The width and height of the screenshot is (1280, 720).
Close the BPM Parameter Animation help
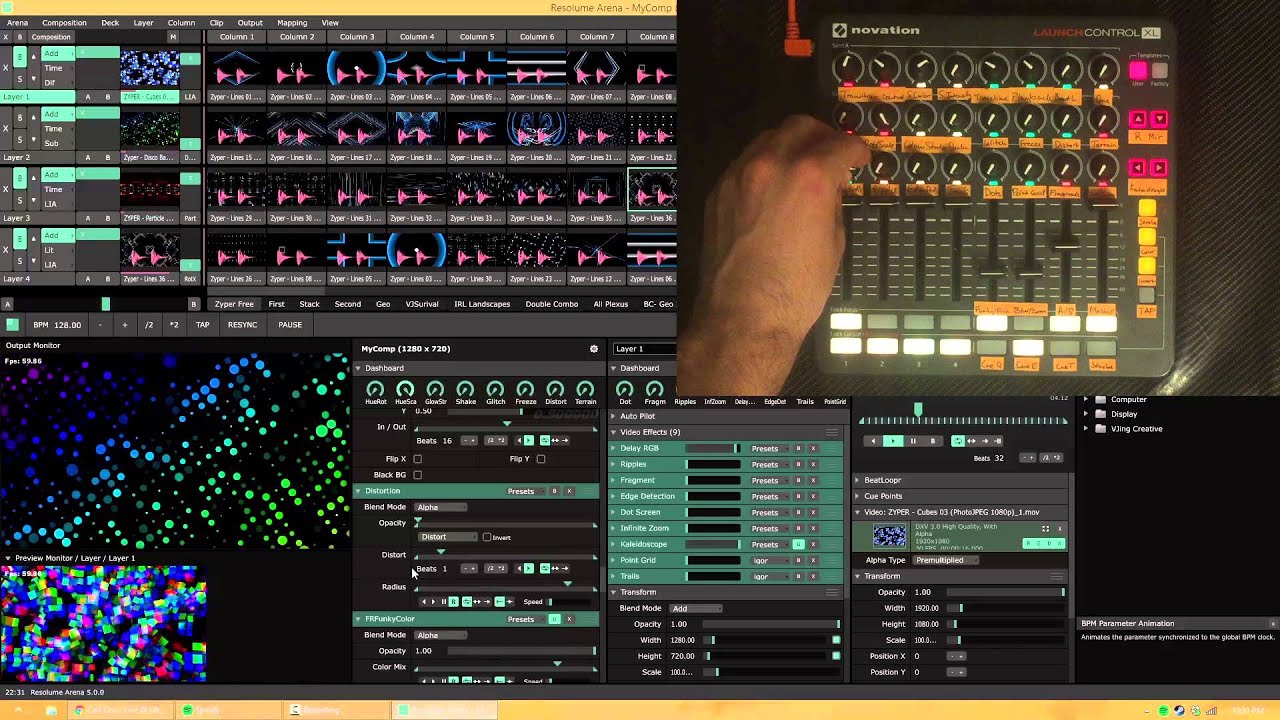[1272, 623]
